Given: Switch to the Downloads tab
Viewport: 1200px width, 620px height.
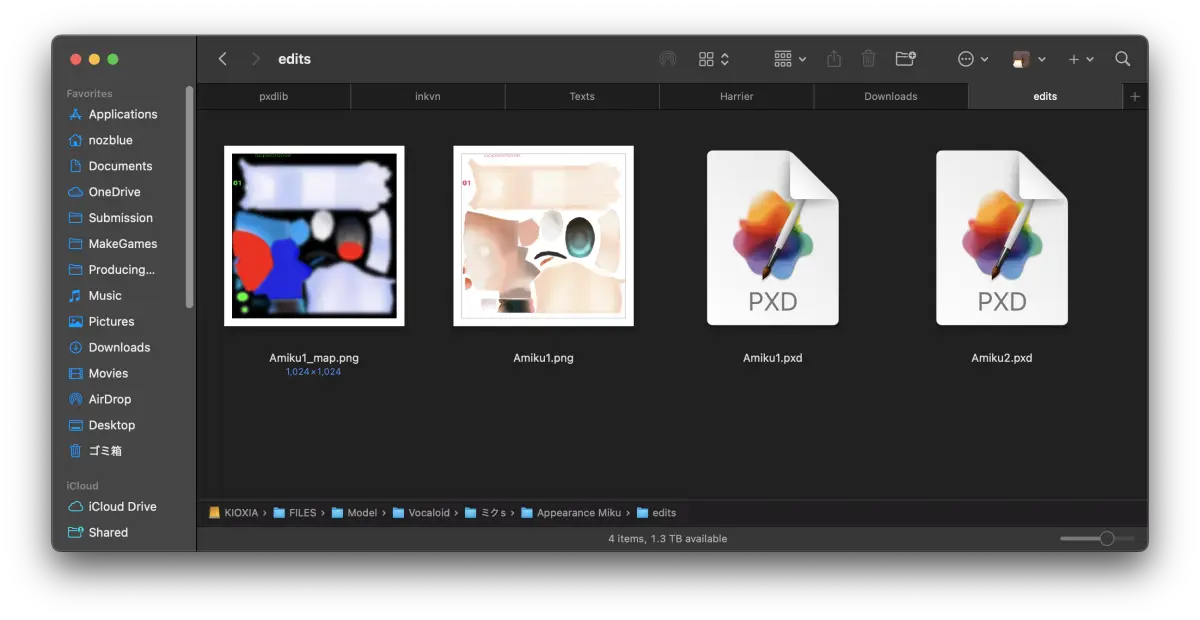Looking at the screenshot, I should coord(891,96).
